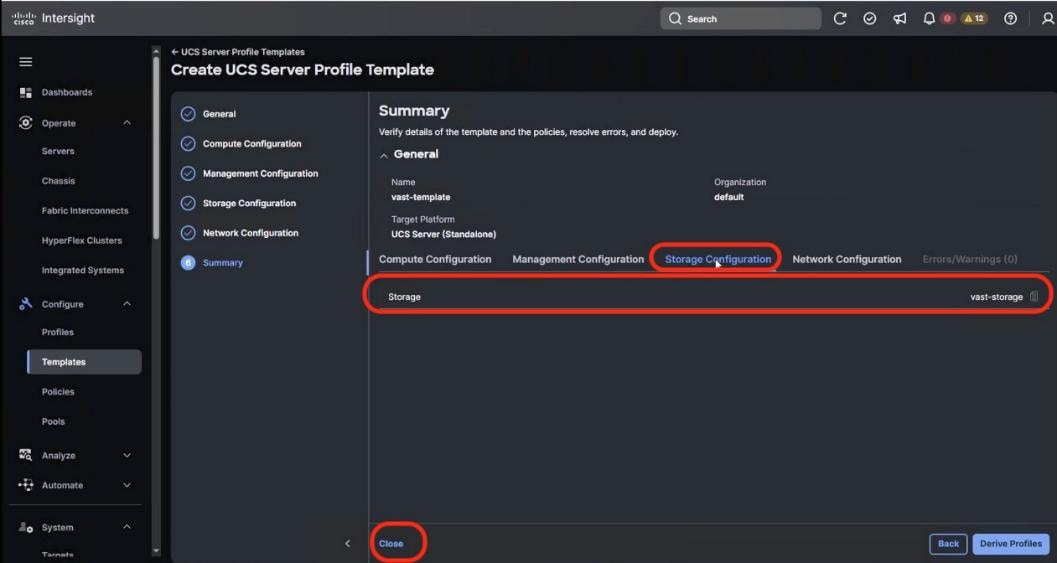Click the Back button
The height and width of the screenshot is (563, 1057).
(948, 543)
